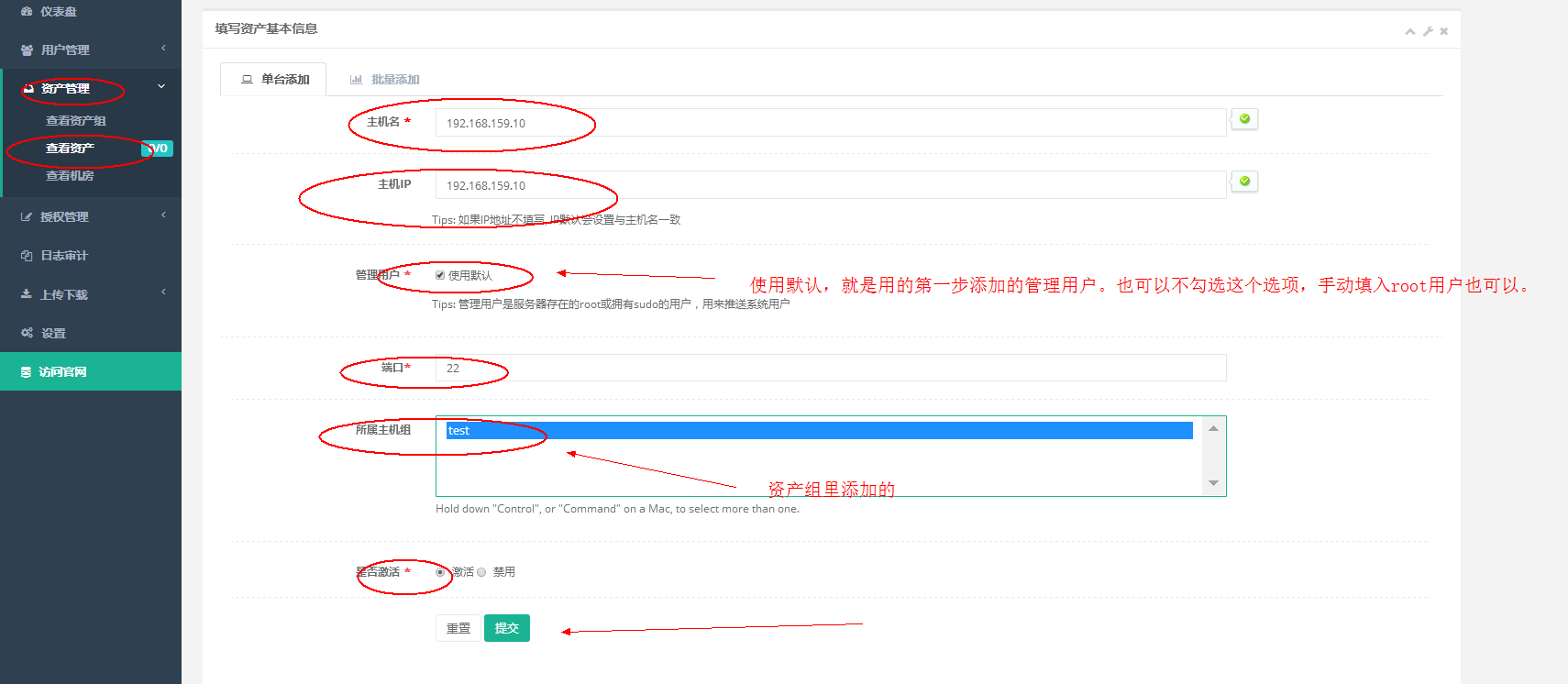Collapse the 资产管理 chevron arrow
The image size is (1568, 684).
[161, 86]
